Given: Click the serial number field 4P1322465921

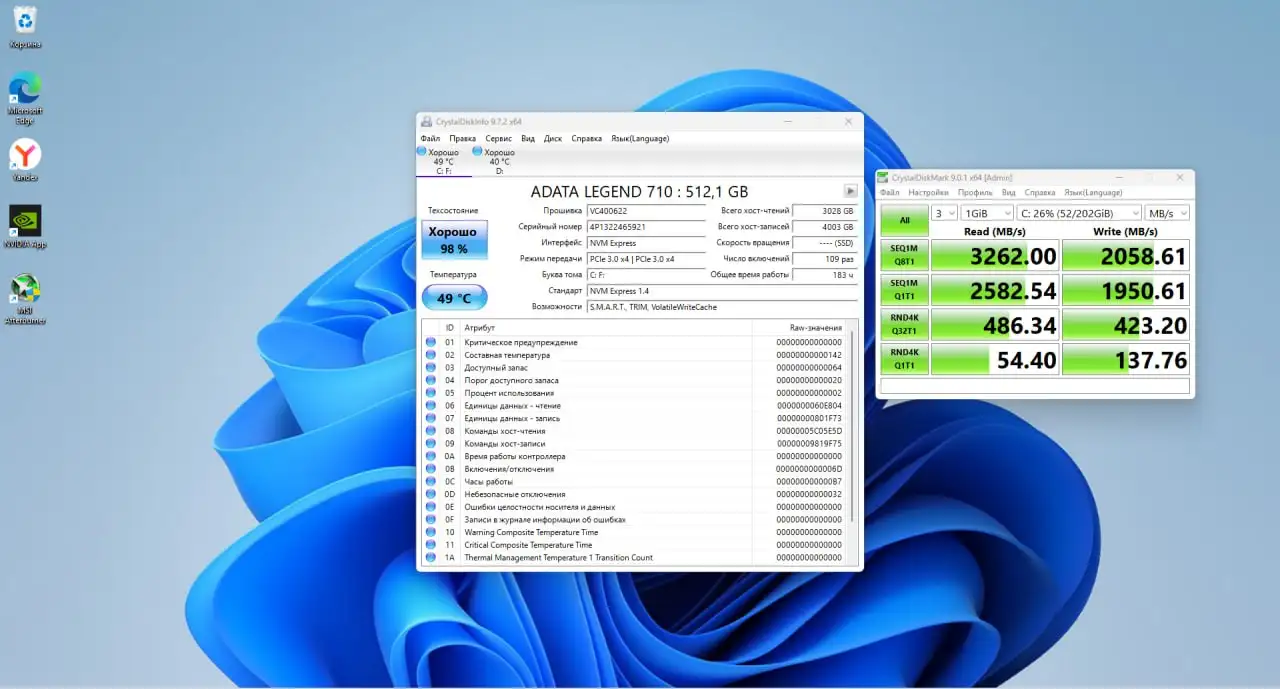Looking at the screenshot, I should [646, 227].
